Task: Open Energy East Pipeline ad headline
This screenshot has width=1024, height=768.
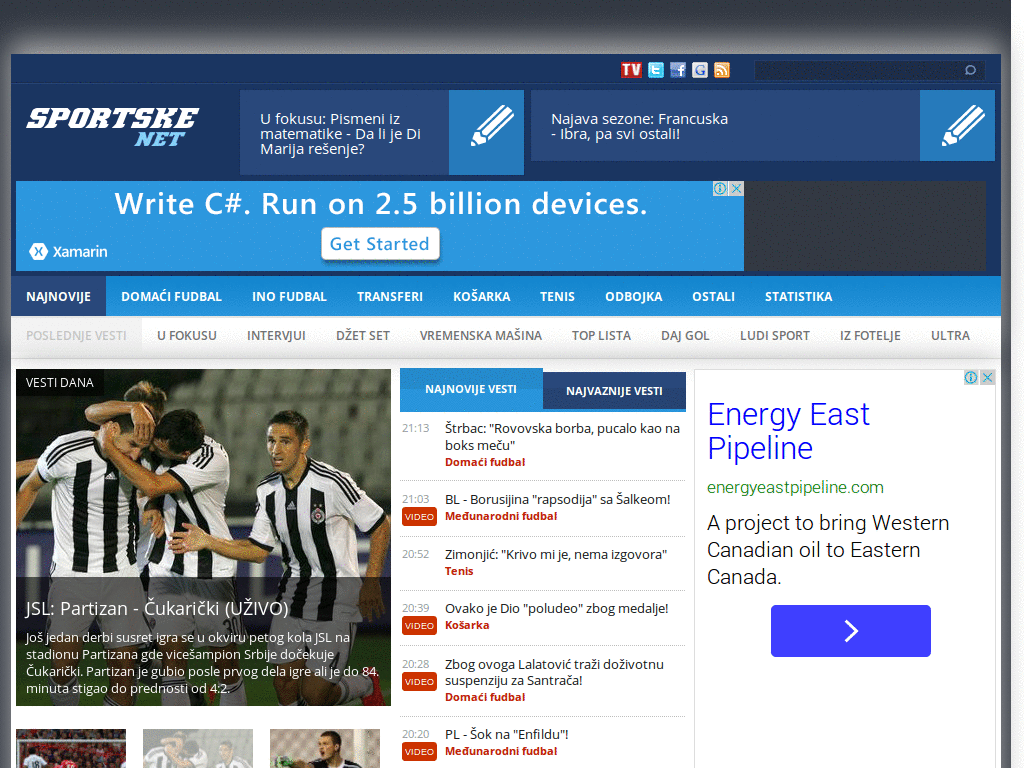Action: pyautogui.click(x=788, y=431)
